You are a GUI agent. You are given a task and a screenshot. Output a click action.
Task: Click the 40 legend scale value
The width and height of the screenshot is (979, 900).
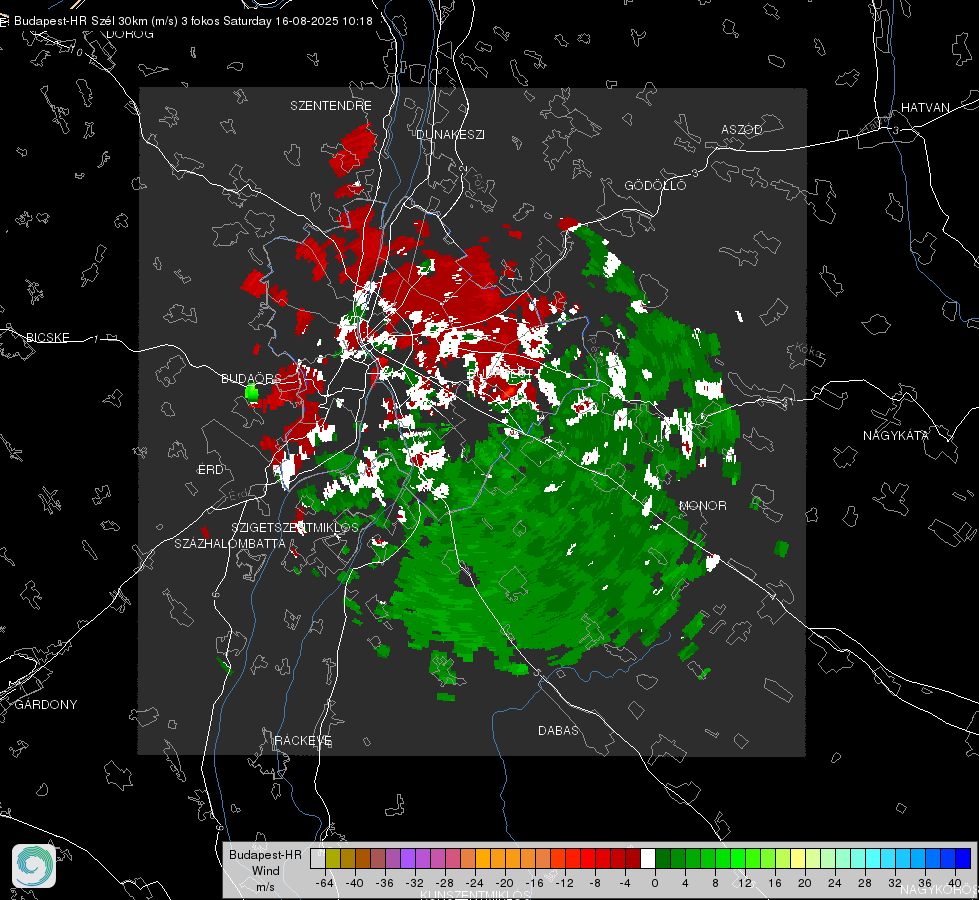coord(954,883)
